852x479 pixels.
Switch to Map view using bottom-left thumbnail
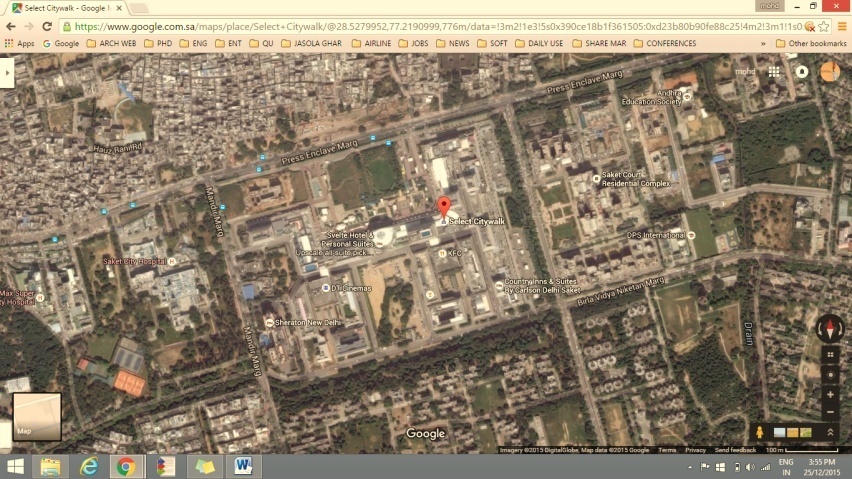point(37,416)
